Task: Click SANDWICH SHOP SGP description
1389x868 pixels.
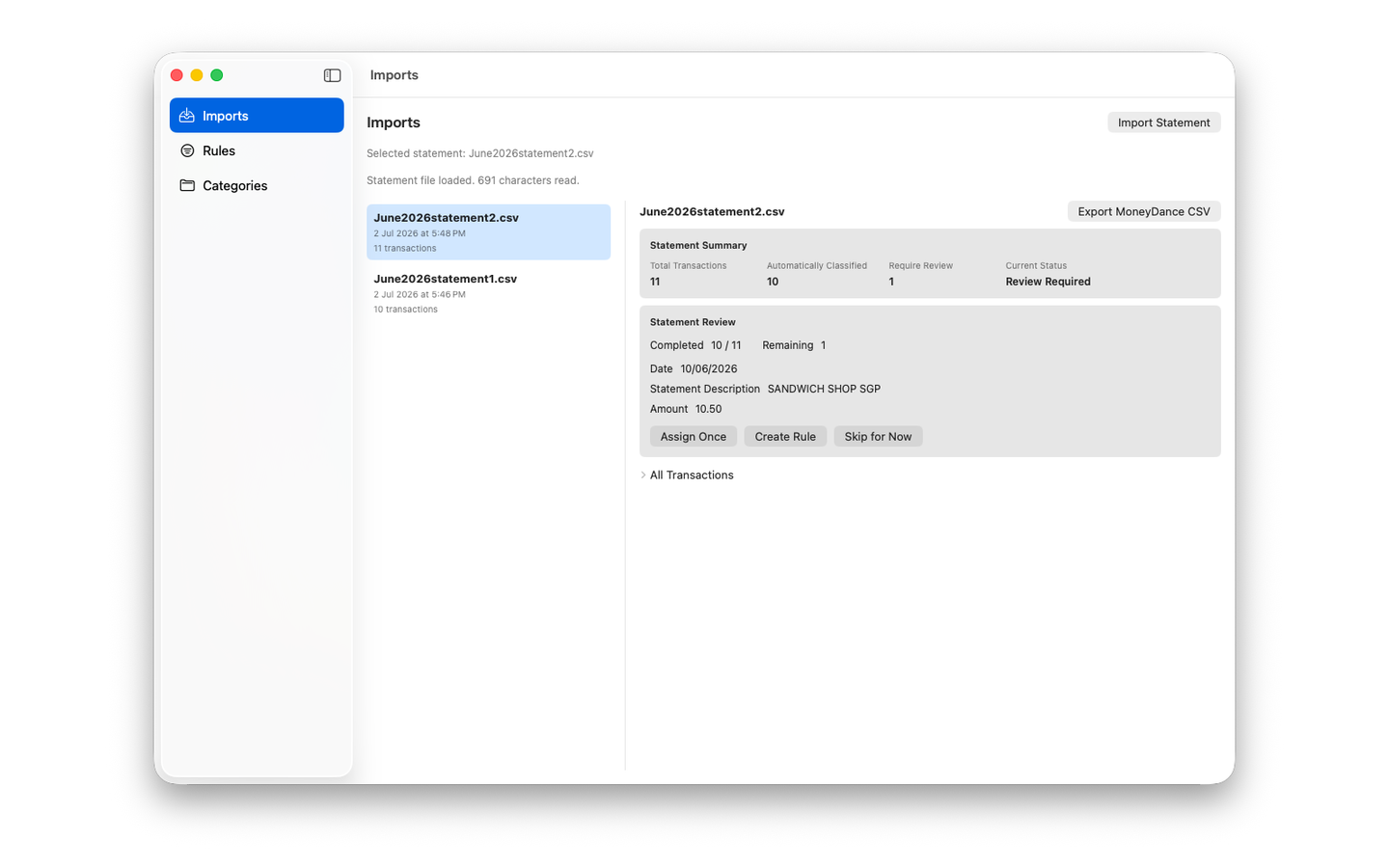Action: pyautogui.click(x=824, y=389)
